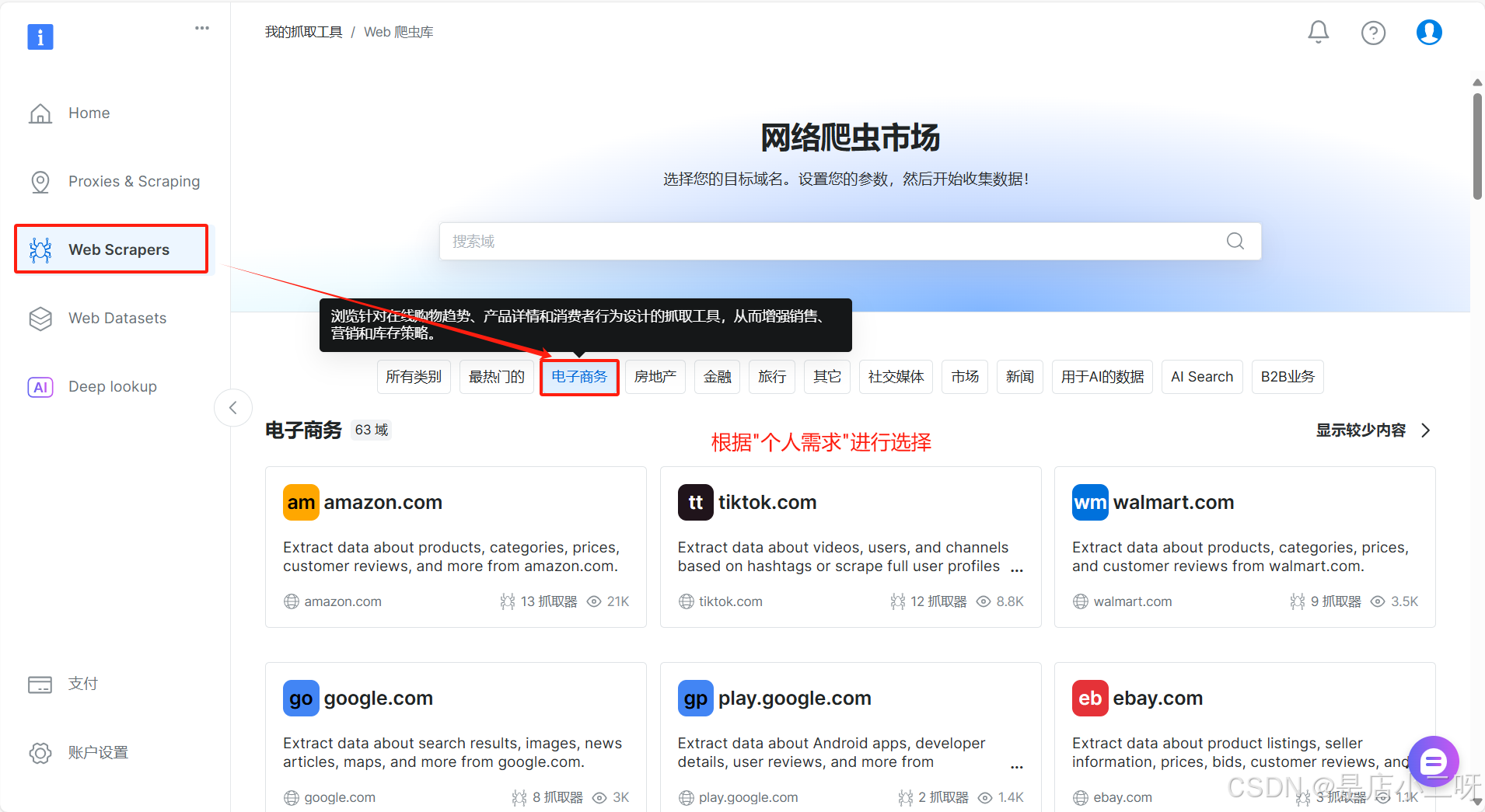The image size is (1485, 812).
Task: Expand the tiktok.com description ellipsis
Action: click(x=1016, y=568)
